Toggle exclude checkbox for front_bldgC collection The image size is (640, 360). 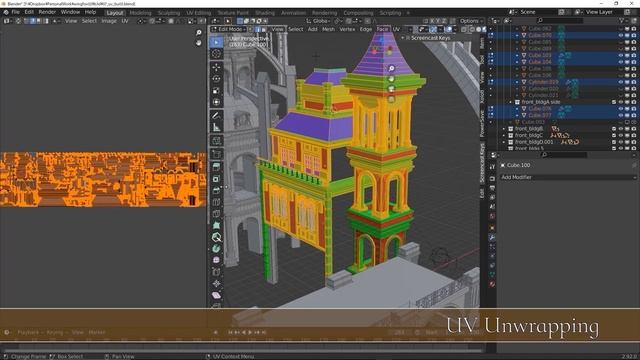[x=614, y=136]
